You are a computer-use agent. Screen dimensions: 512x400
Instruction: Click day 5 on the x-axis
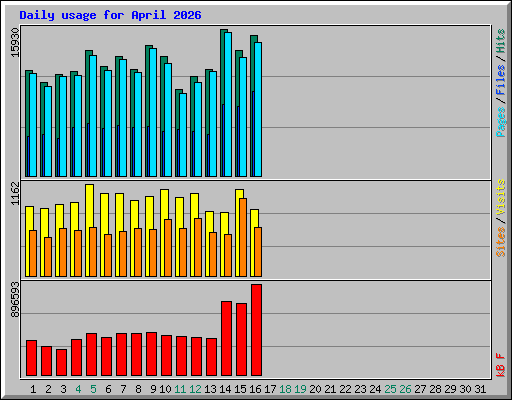[93, 389]
